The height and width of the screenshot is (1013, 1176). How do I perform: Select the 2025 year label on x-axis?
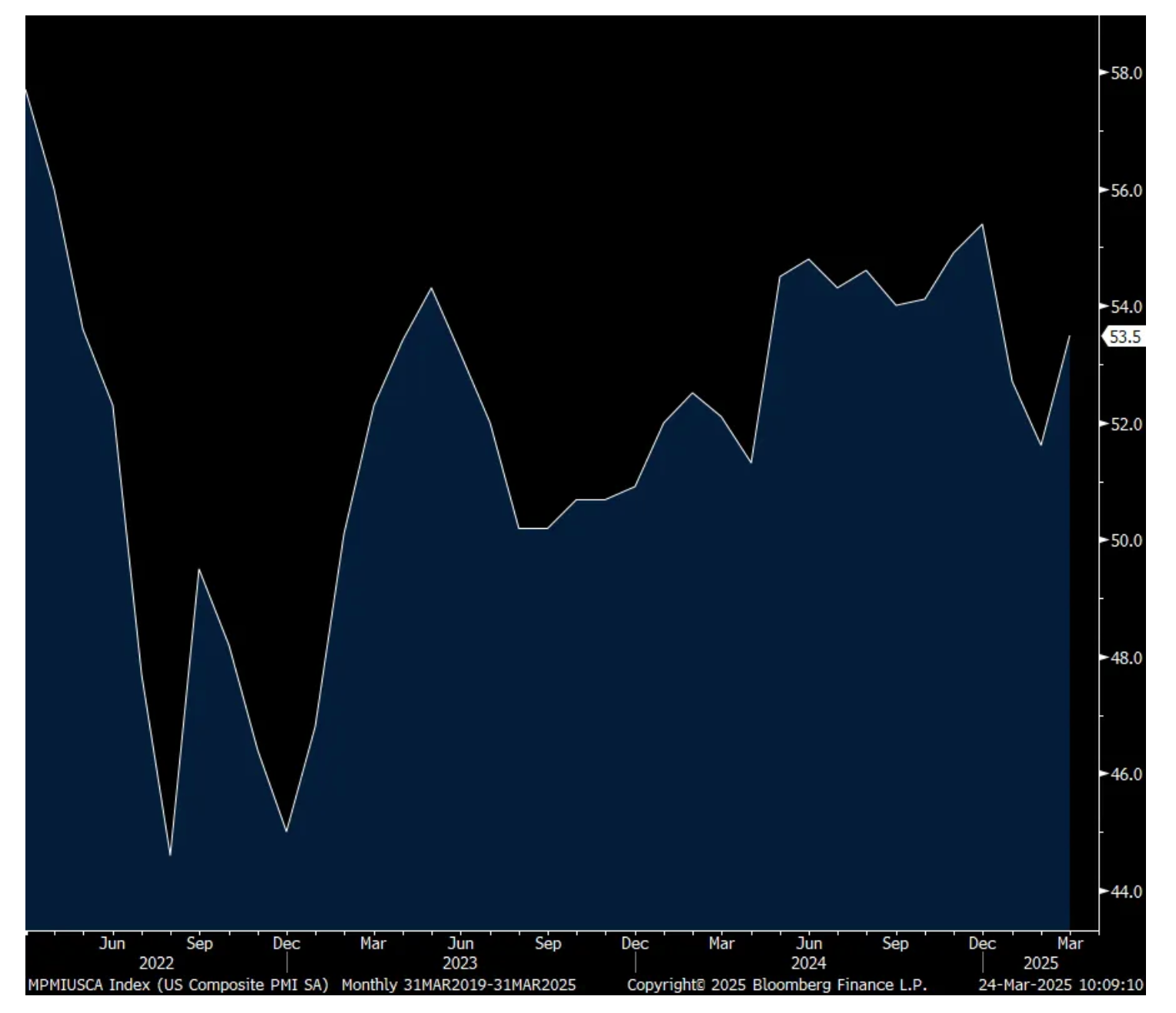[x=1041, y=963]
